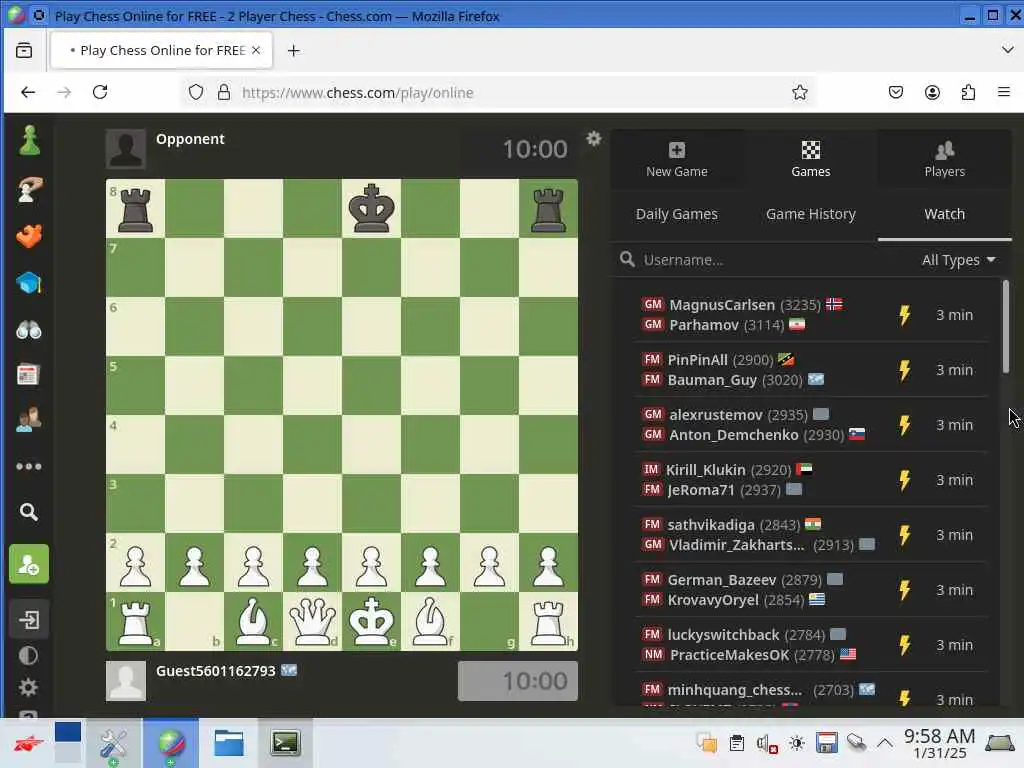This screenshot has height=768, width=1024.
Task: Click the New Game tab
Action: point(677,159)
